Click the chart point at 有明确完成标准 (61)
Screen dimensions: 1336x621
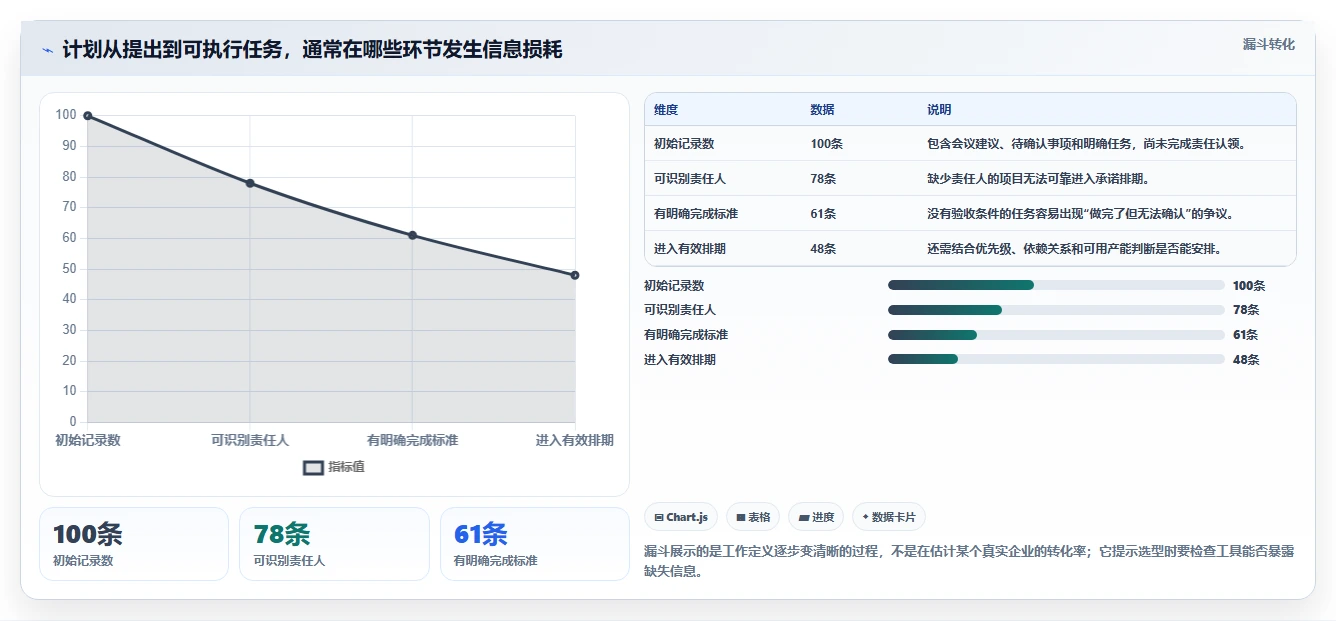[x=412, y=235]
